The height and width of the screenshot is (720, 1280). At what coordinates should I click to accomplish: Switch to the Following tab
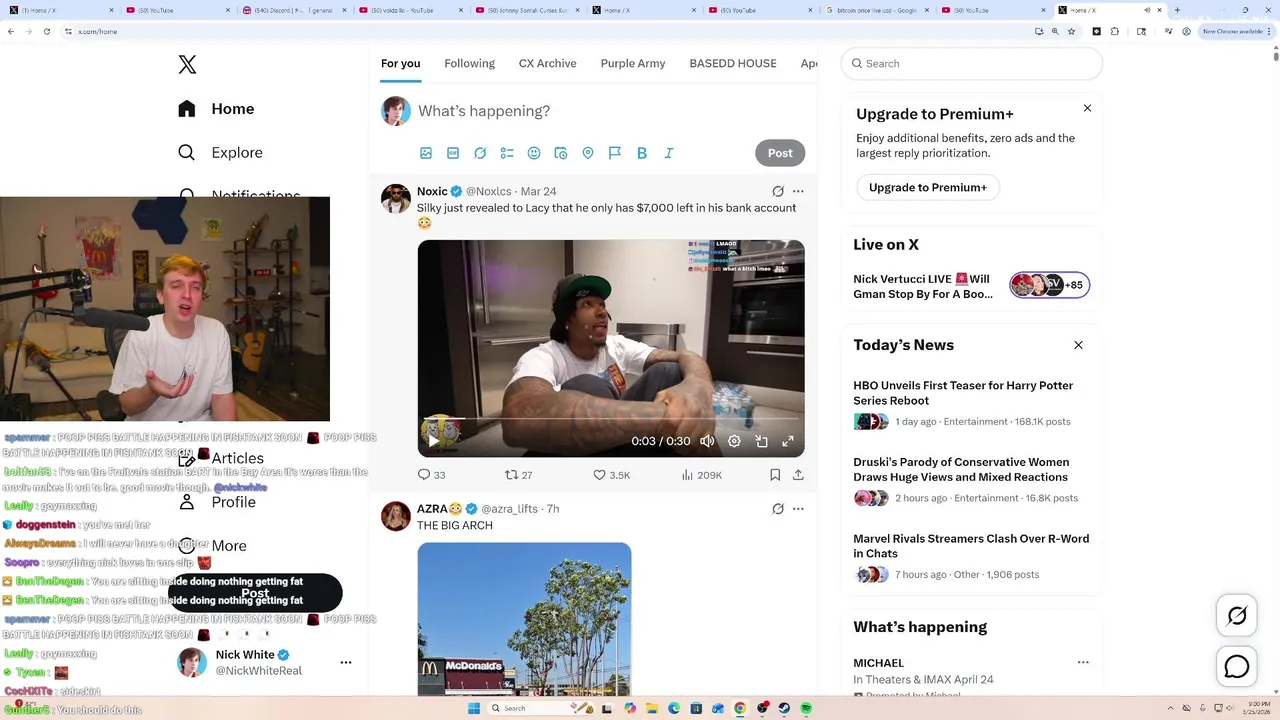click(x=470, y=63)
